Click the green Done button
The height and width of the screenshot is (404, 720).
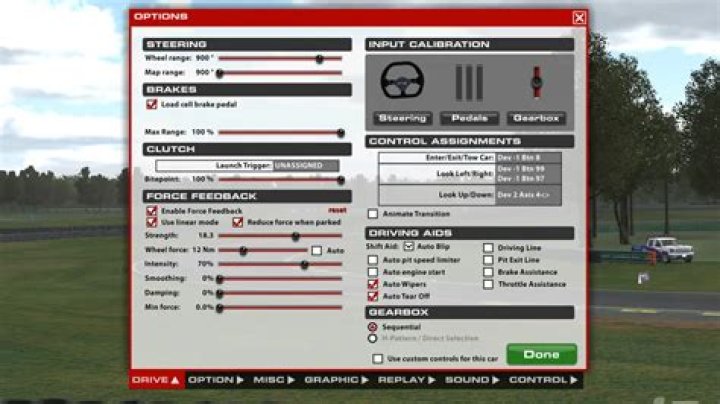click(x=541, y=354)
